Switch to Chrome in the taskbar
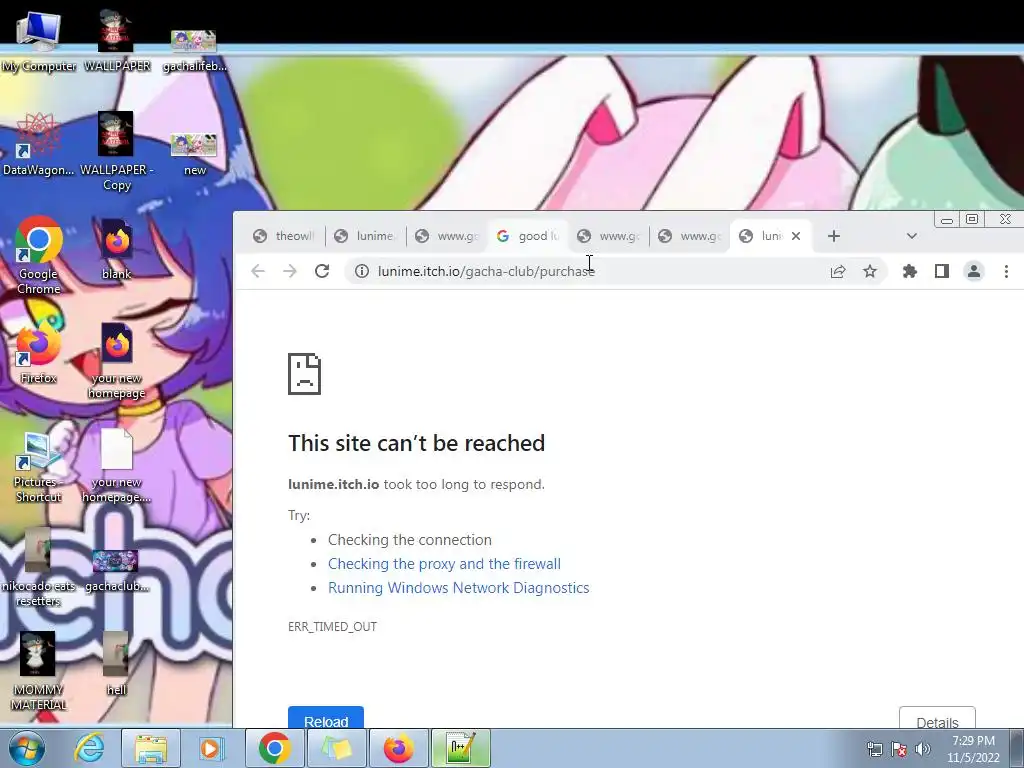 (x=274, y=748)
